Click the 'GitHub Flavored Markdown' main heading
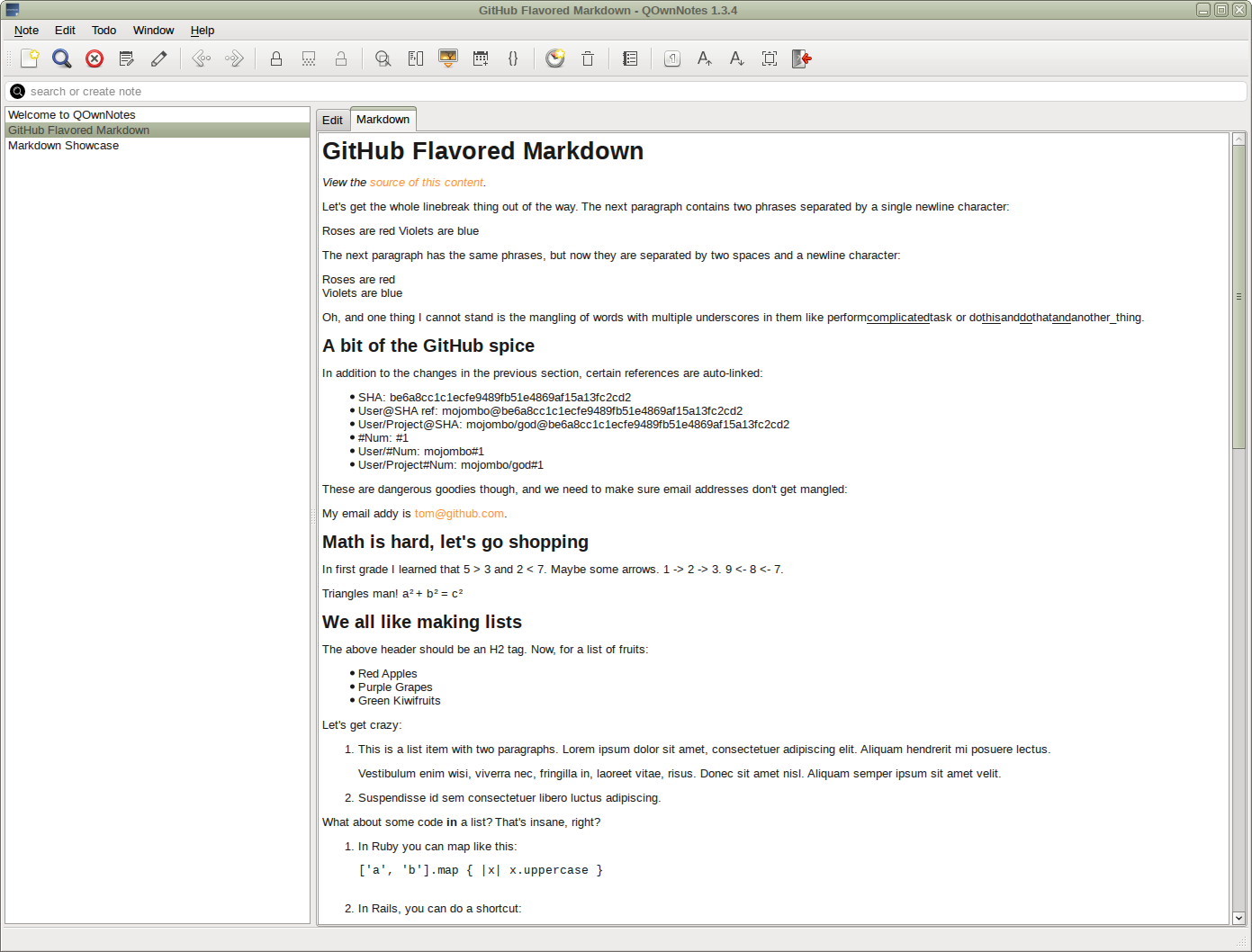Screen dimensions: 1252x952 tap(483, 151)
